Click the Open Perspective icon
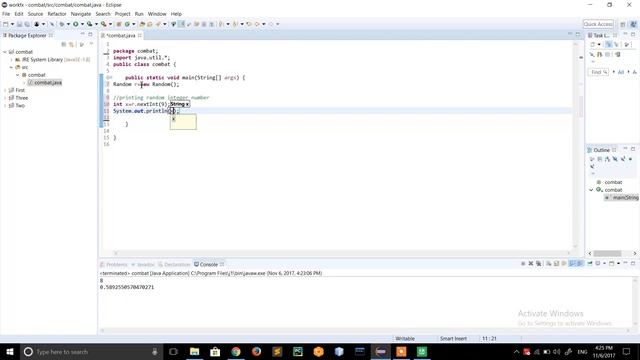This screenshot has width=640, height=360. pos(623,24)
